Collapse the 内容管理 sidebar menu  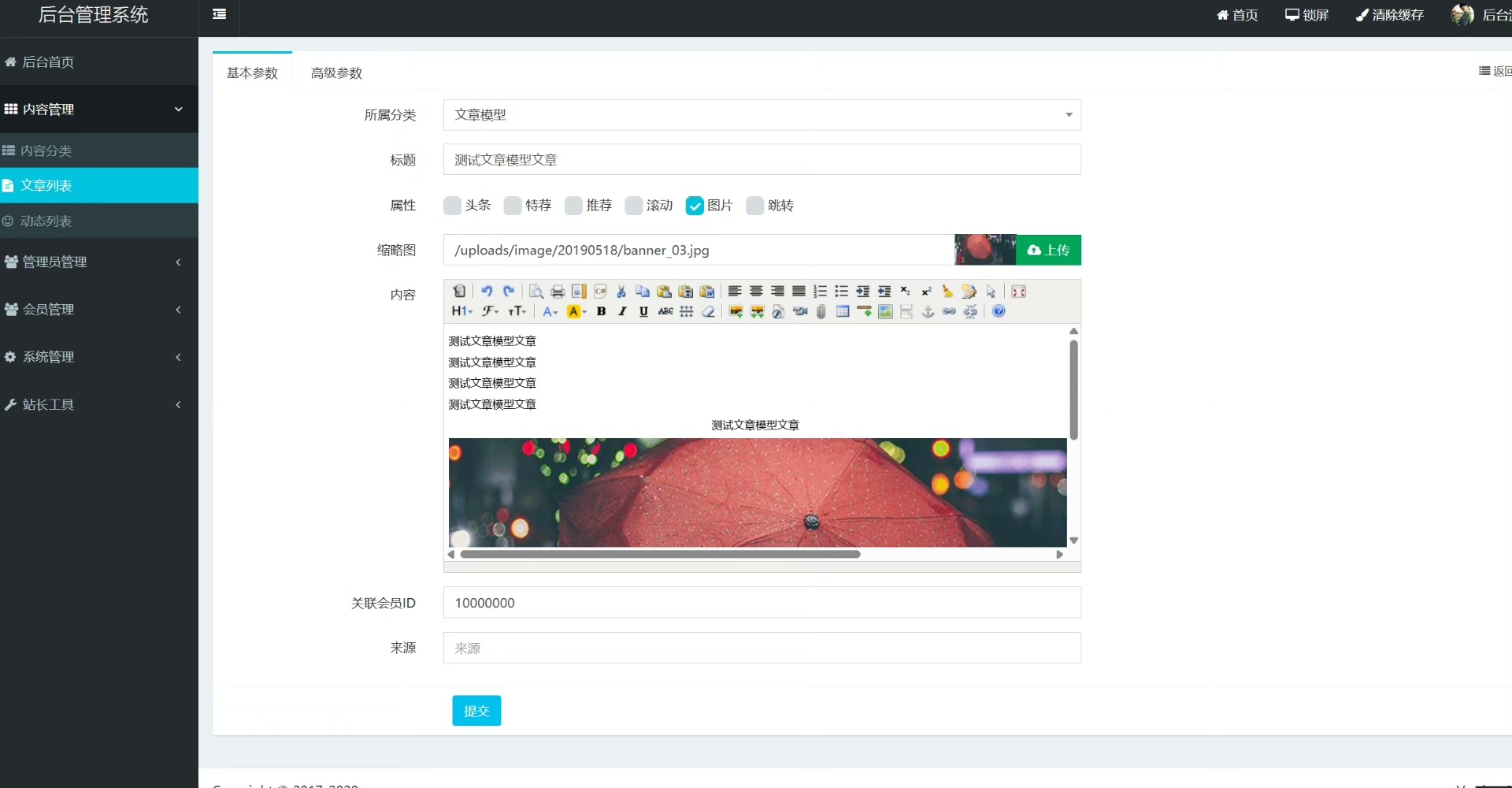coord(99,109)
